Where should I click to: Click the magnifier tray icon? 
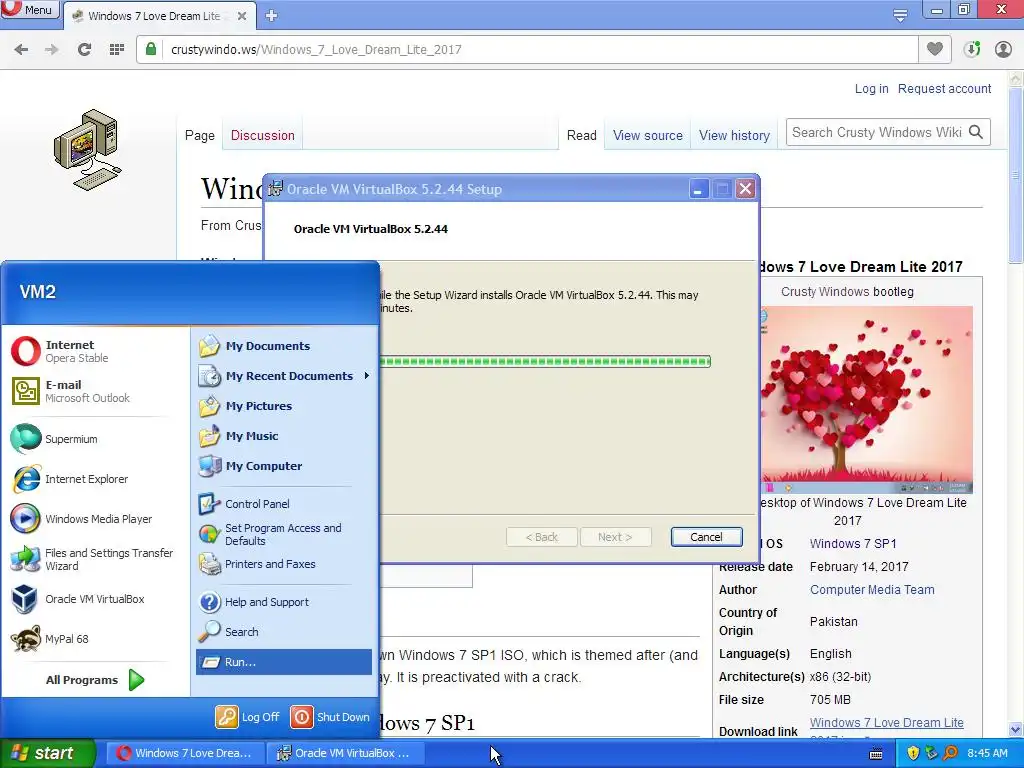[951, 754]
